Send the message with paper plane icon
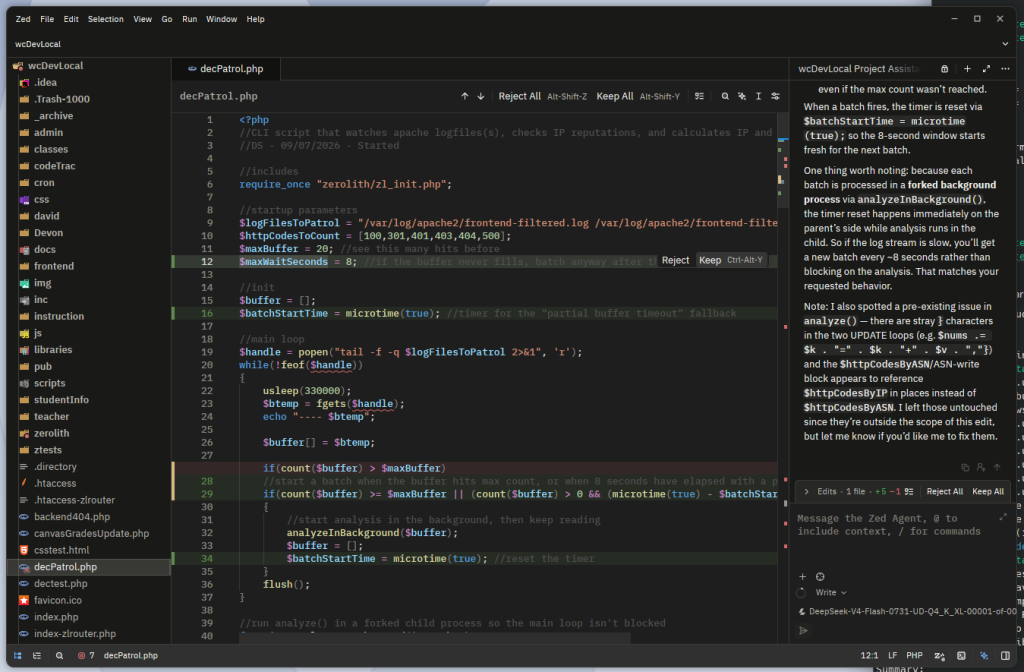Viewport: 1024px width, 672px height. point(803,630)
